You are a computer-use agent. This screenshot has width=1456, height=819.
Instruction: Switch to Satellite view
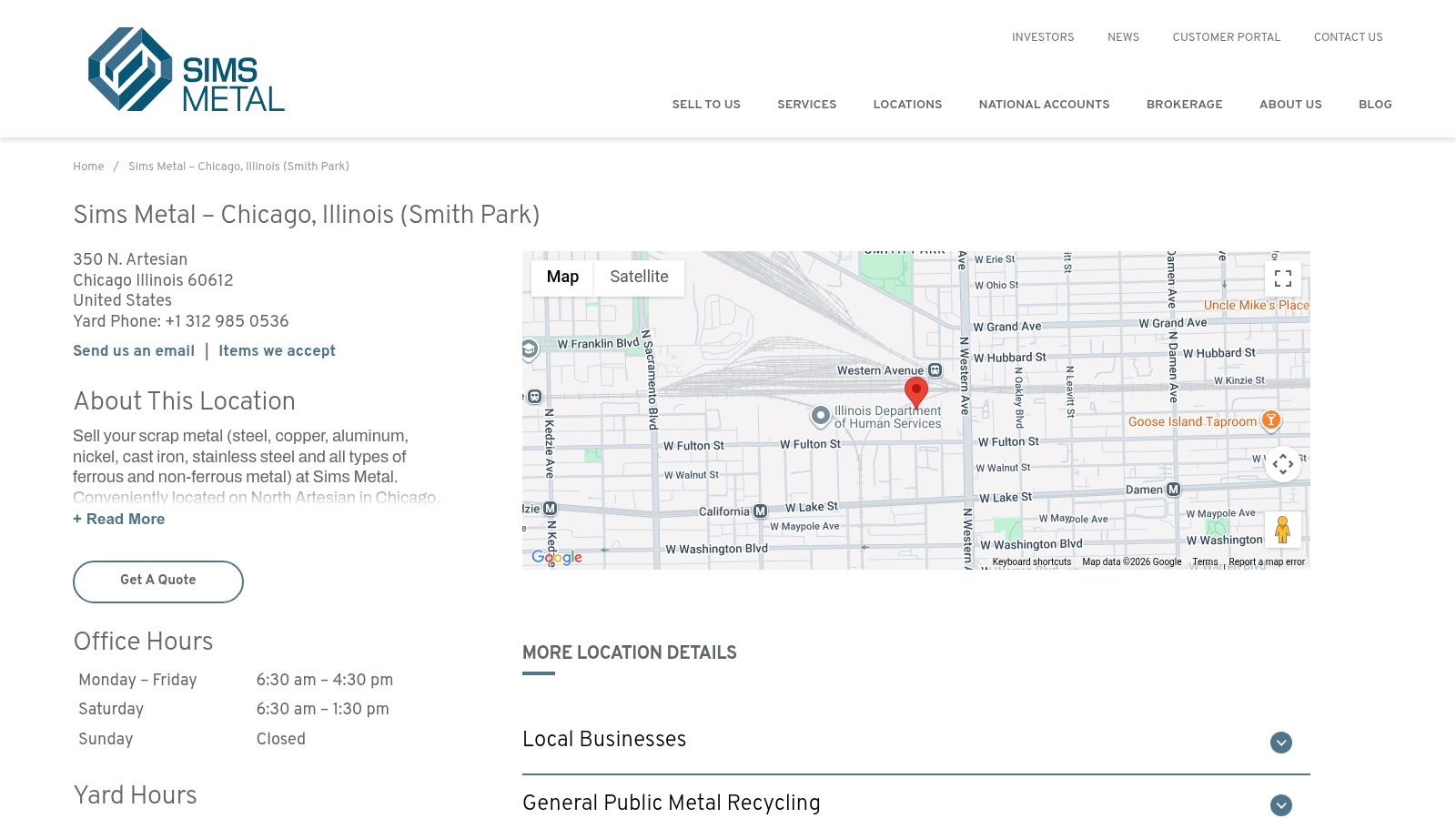click(639, 278)
